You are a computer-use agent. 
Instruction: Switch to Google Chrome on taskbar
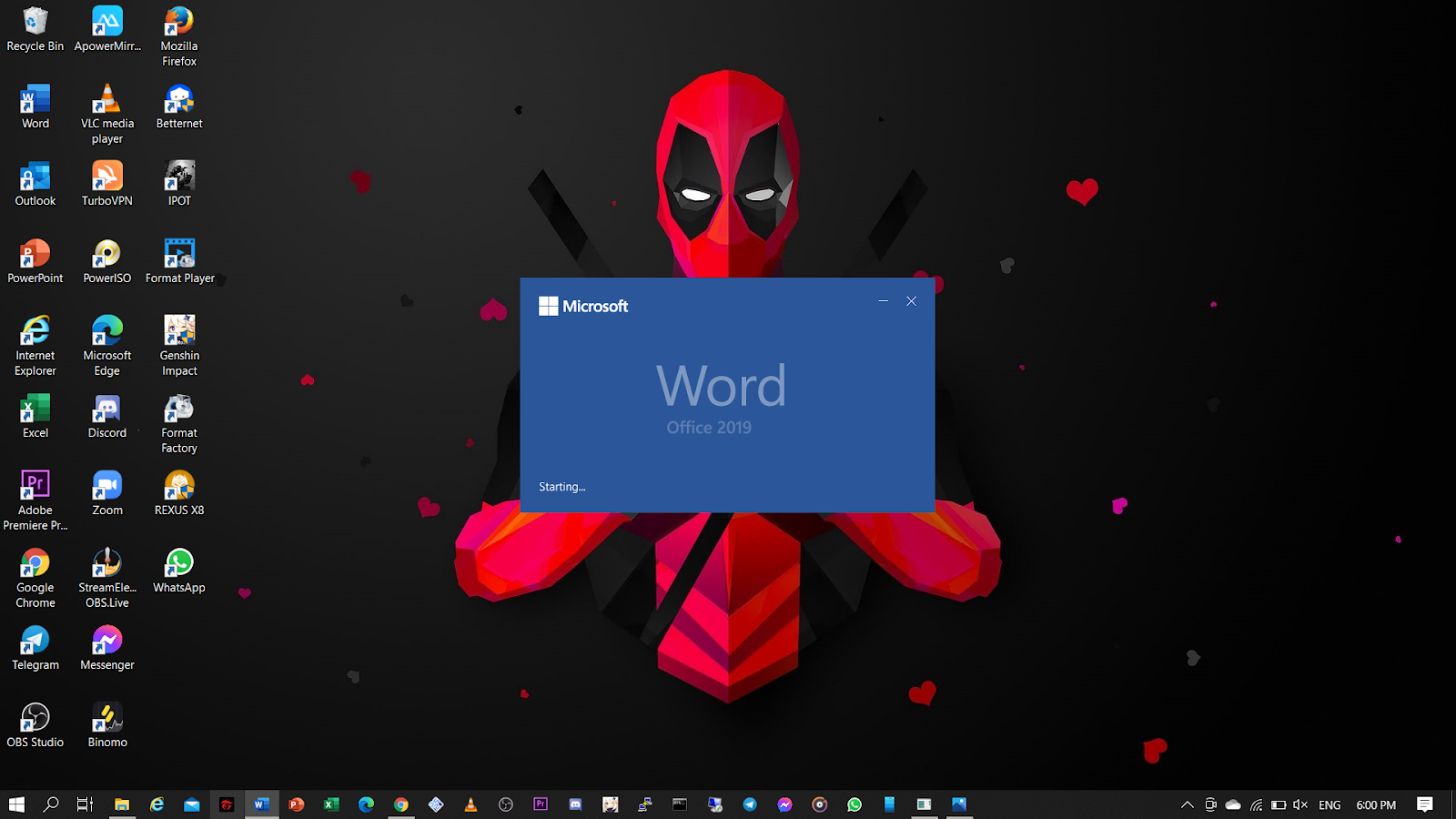click(x=400, y=804)
